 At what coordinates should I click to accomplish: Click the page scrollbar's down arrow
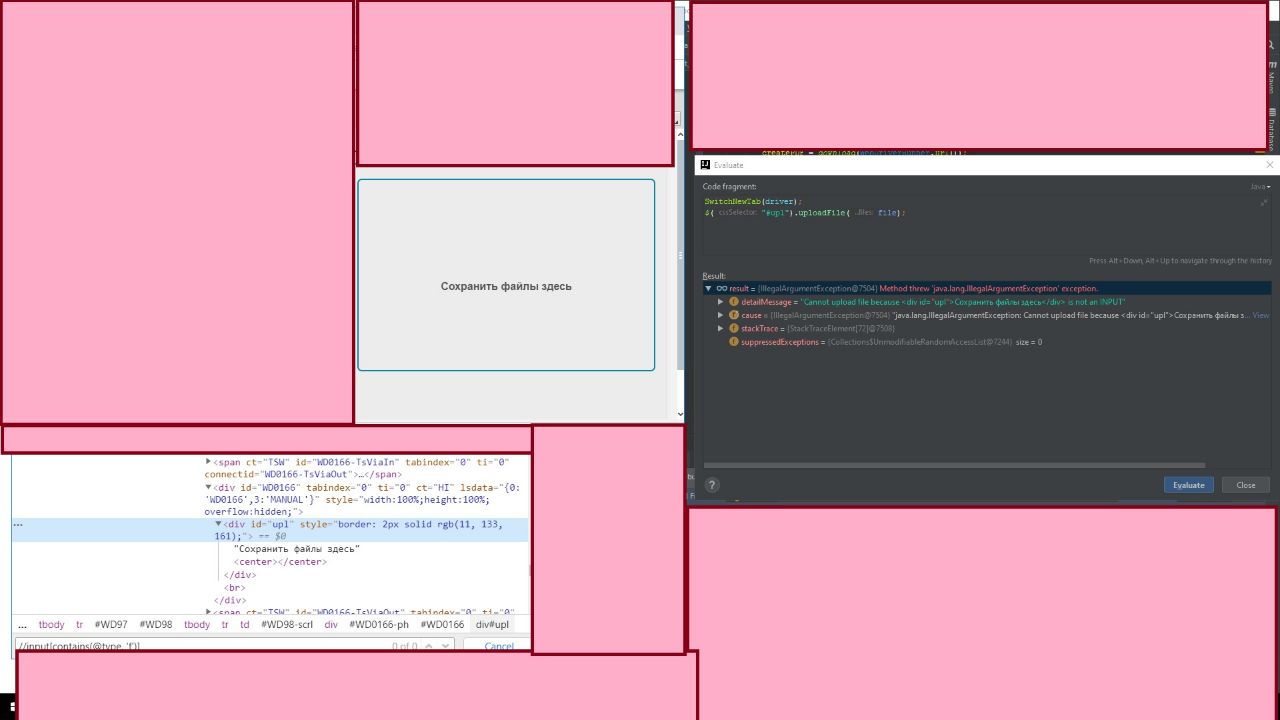[681, 413]
